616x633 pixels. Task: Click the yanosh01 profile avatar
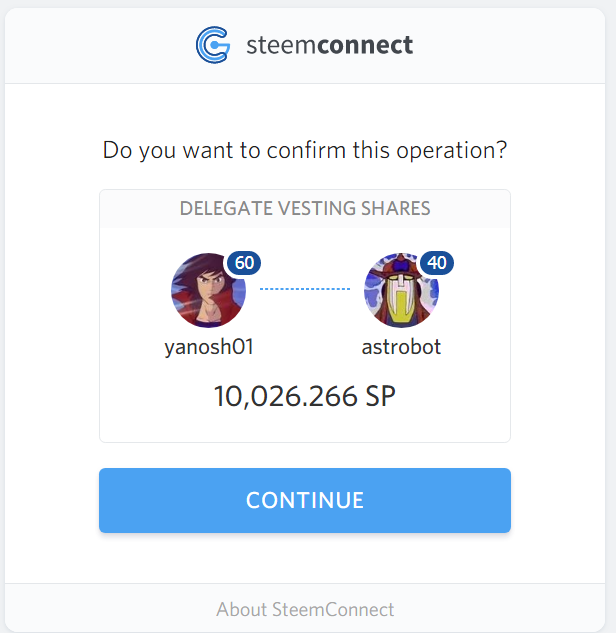208,290
